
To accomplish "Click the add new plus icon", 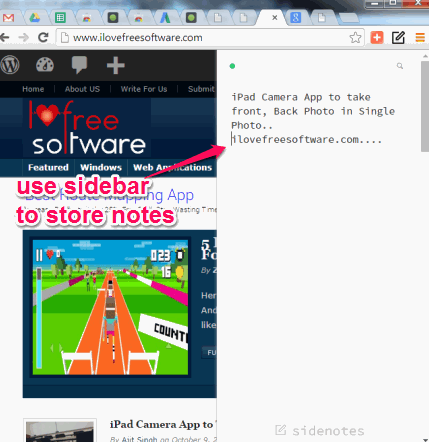I will click(116, 65).
